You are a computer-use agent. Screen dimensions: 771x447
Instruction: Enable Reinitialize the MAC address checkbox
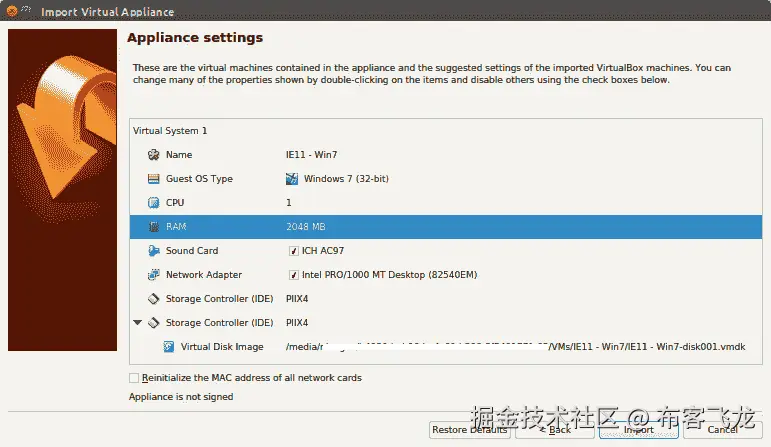(x=134, y=378)
